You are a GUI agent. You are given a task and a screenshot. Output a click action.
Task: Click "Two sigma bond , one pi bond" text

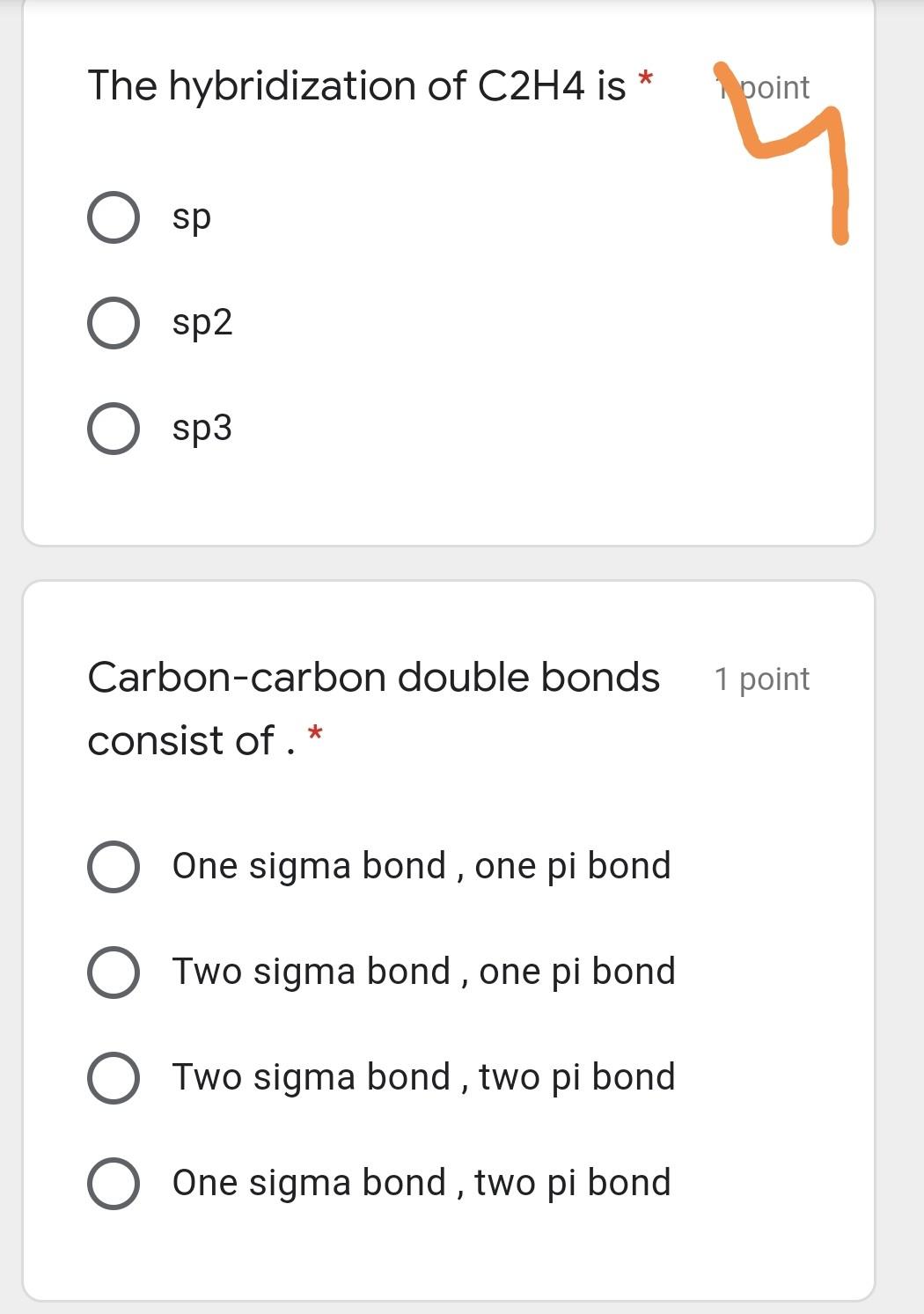tap(423, 972)
